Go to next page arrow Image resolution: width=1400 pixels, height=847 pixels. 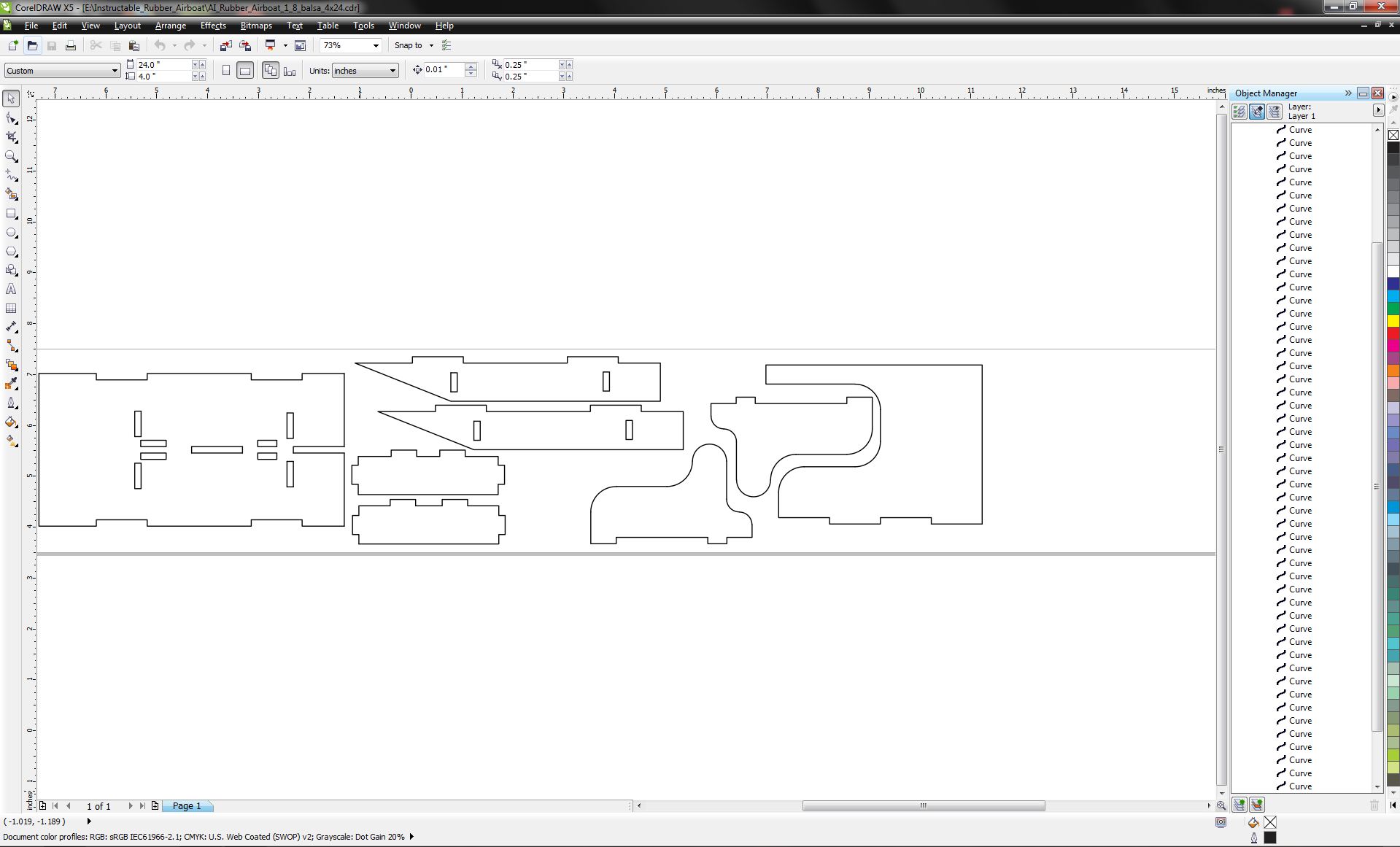coord(131,806)
